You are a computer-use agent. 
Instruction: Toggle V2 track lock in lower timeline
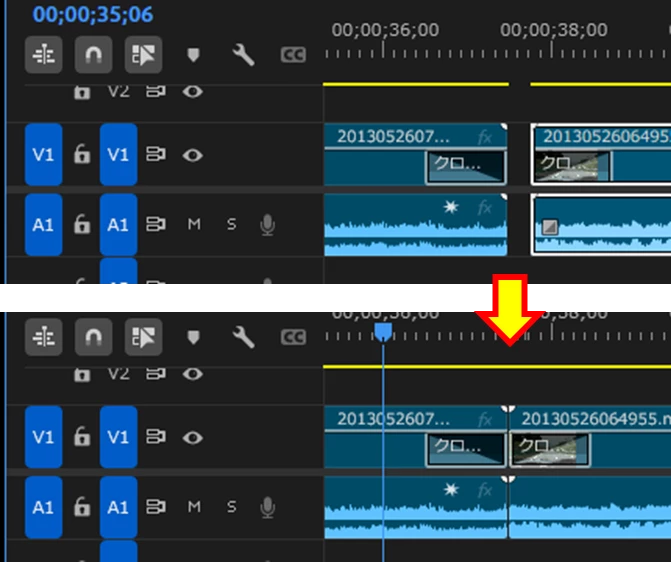(82, 375)
